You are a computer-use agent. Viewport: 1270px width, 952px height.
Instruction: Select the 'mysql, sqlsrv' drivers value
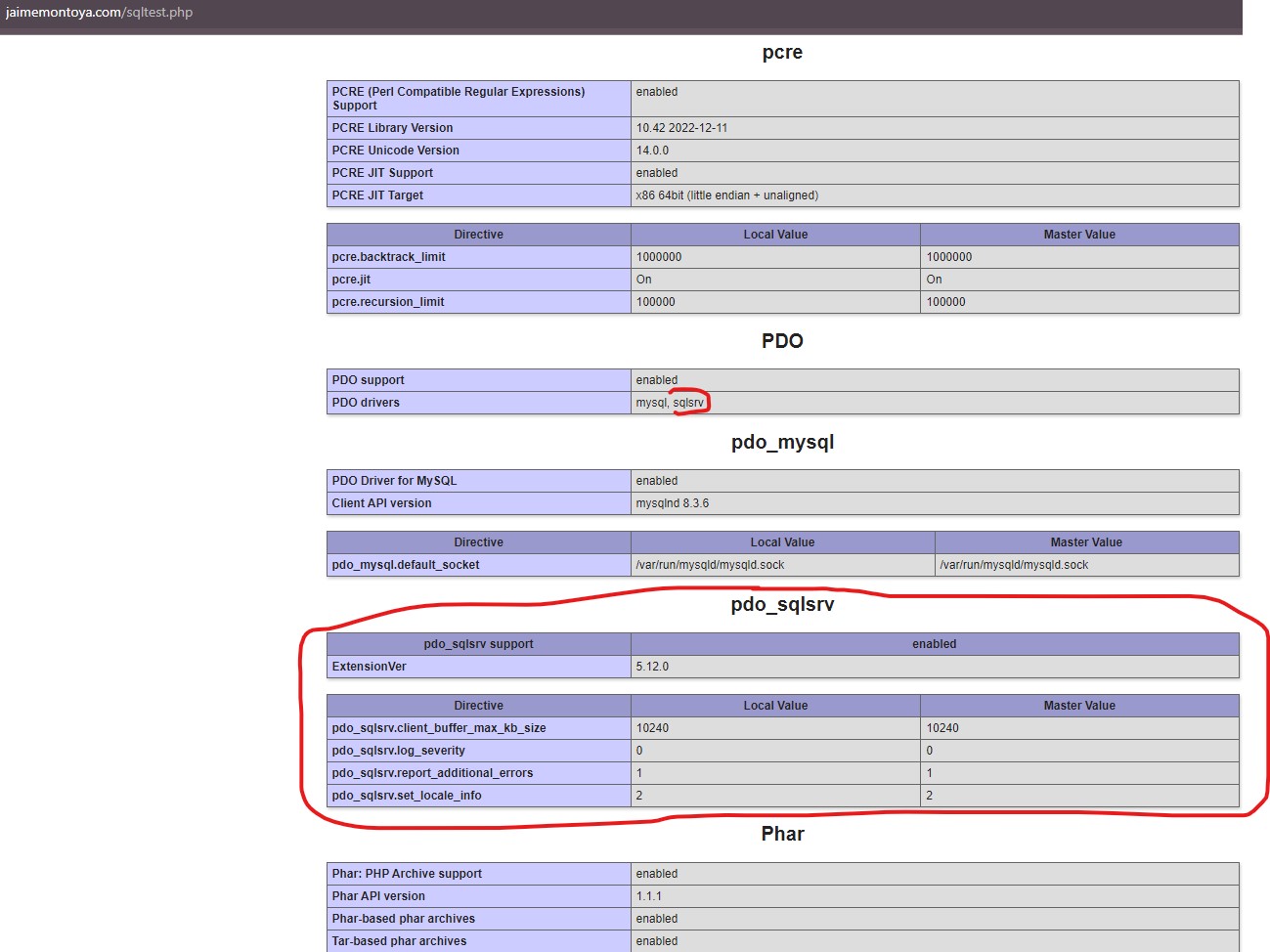pyautogui.click(x=670, y=403)
